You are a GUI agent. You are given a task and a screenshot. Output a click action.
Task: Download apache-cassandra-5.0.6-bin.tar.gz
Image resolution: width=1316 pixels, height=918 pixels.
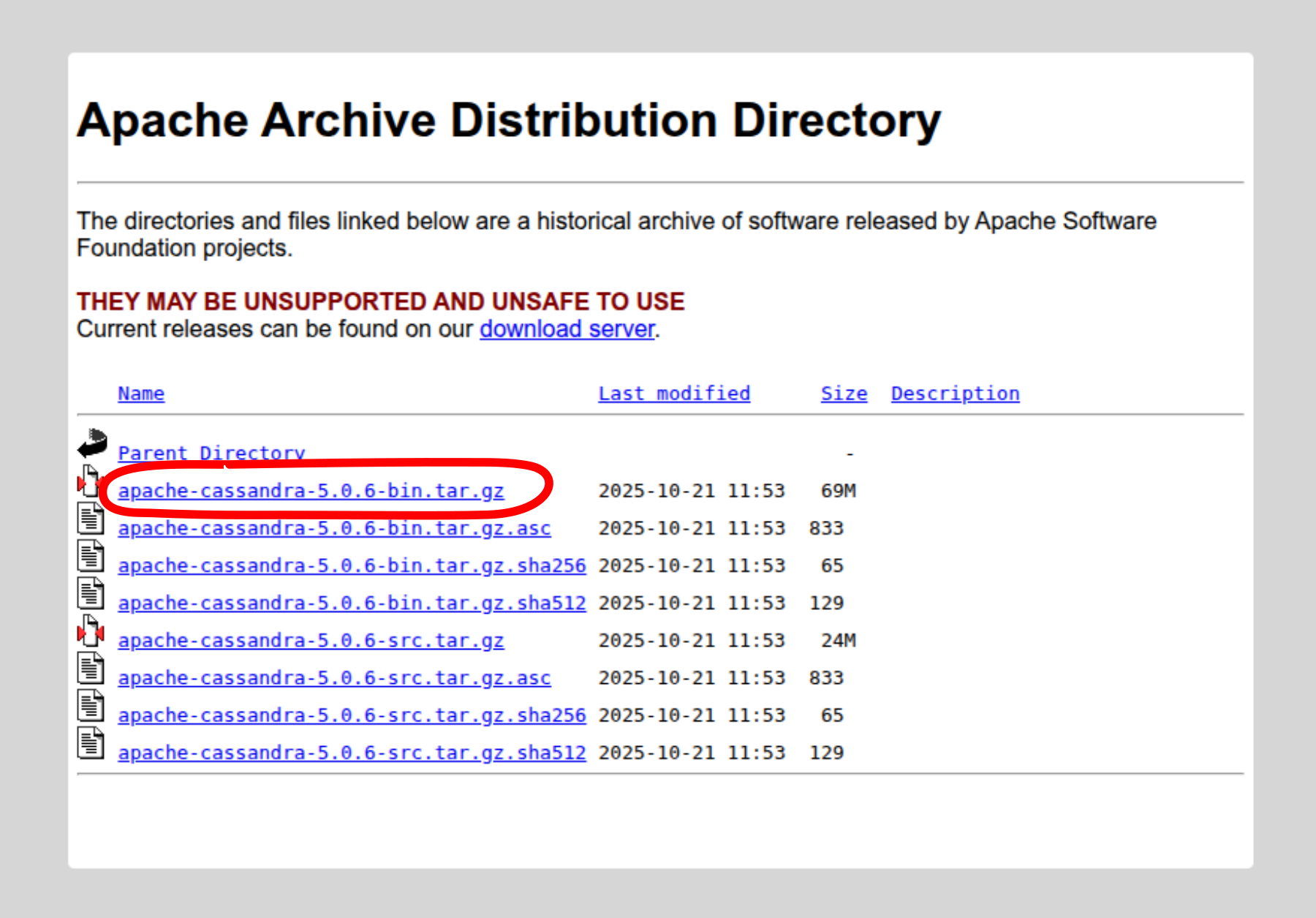click(x=311, y=491)
